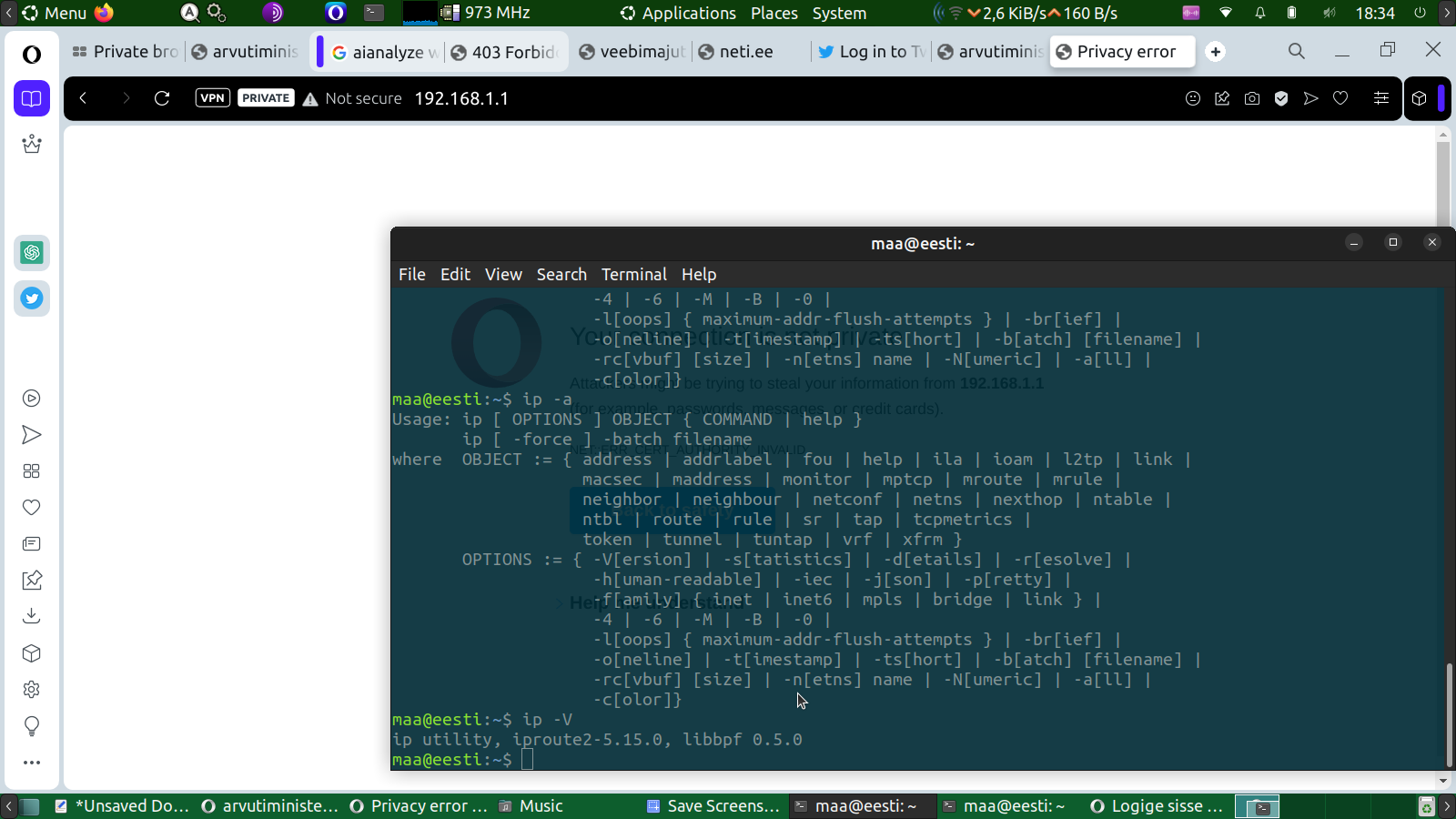The image size is (1456, 819).
Task: Click the PRIVATE mode badge
Action: [266, 98]
